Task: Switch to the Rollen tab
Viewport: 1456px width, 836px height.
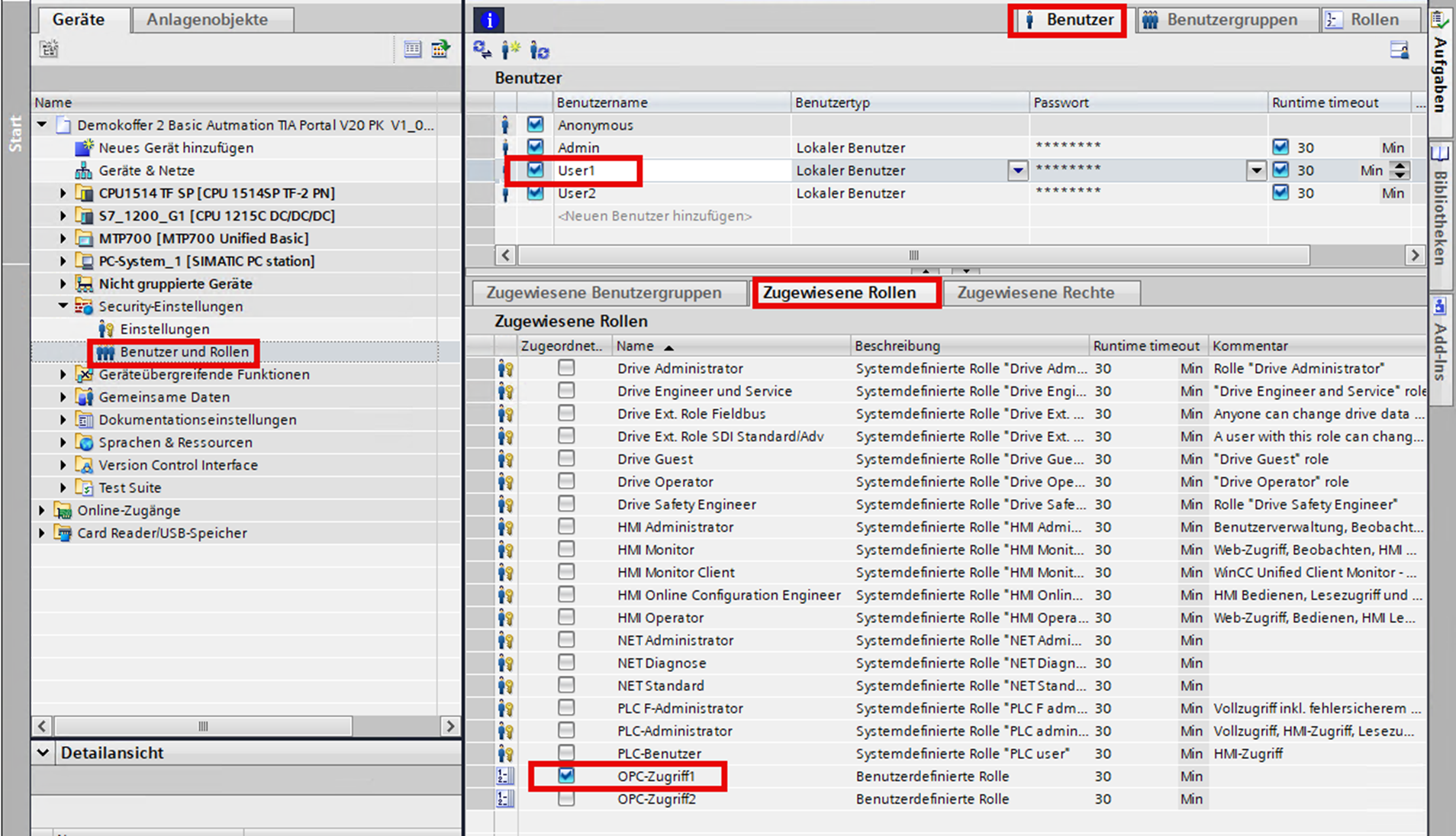Action: 1372,20
